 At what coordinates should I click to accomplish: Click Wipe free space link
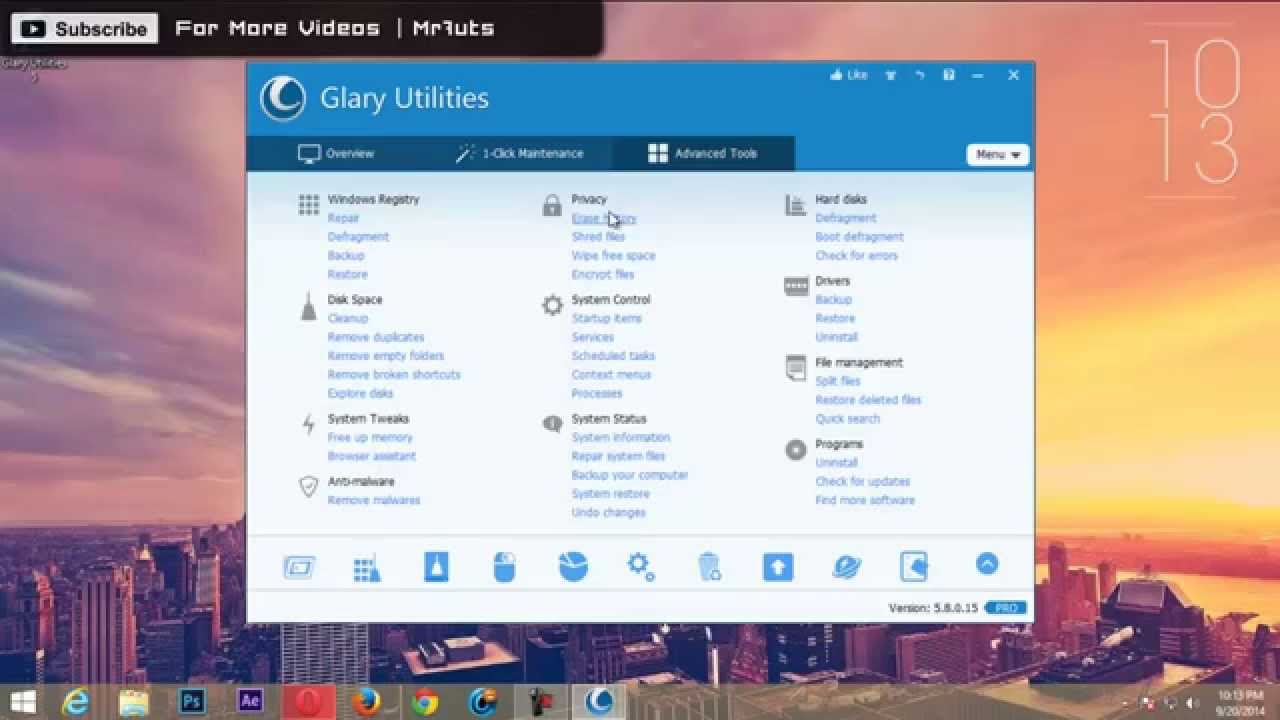pos(613,256)
